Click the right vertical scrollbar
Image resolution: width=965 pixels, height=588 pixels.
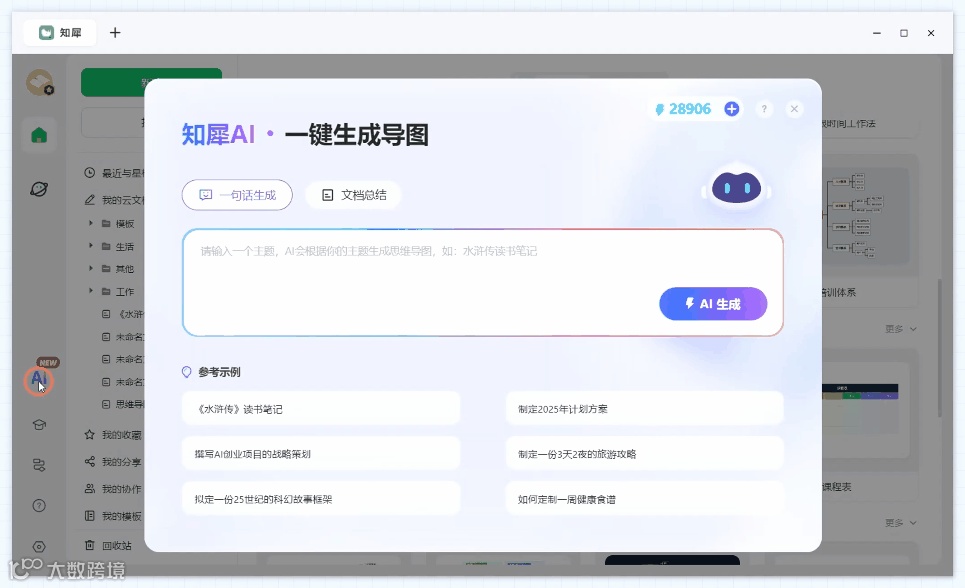[x=939, y=348]
